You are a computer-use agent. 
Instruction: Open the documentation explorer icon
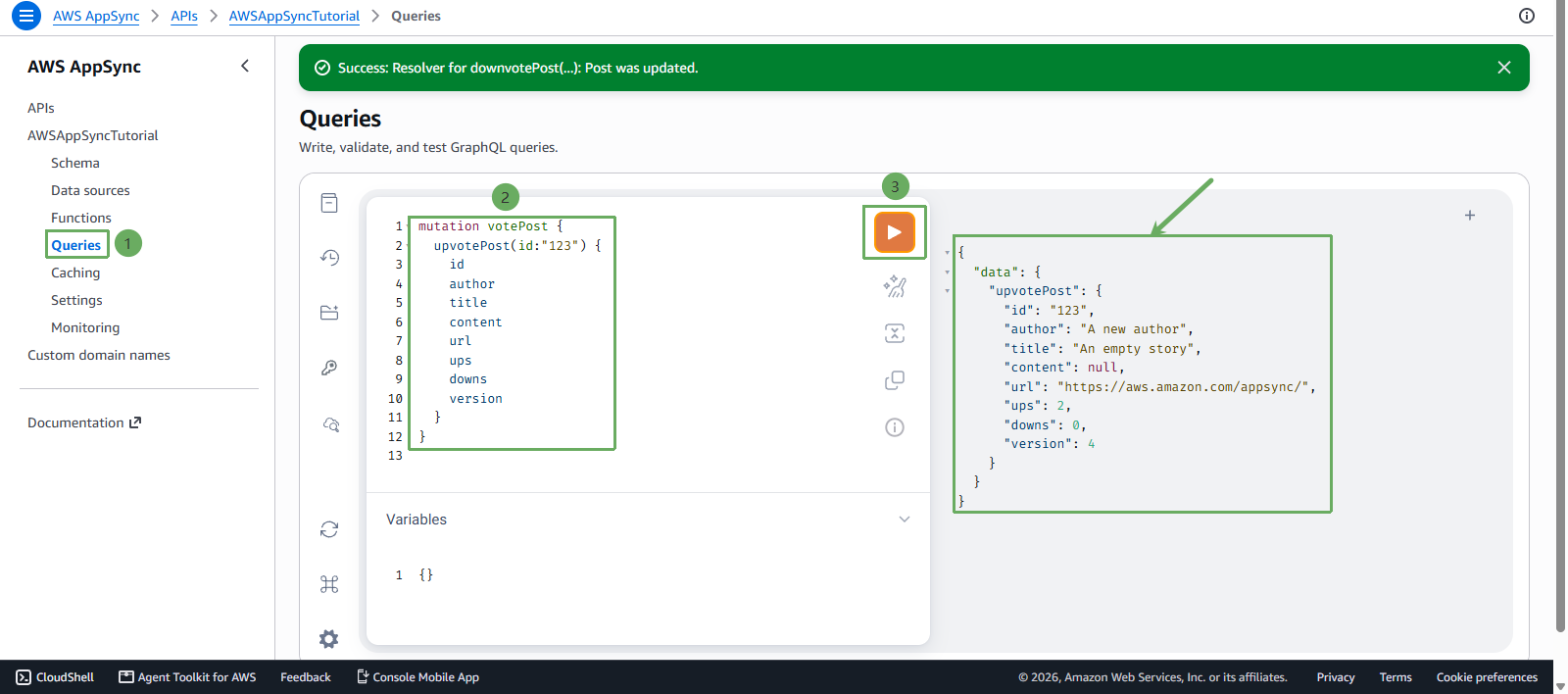tap(329, 203)
